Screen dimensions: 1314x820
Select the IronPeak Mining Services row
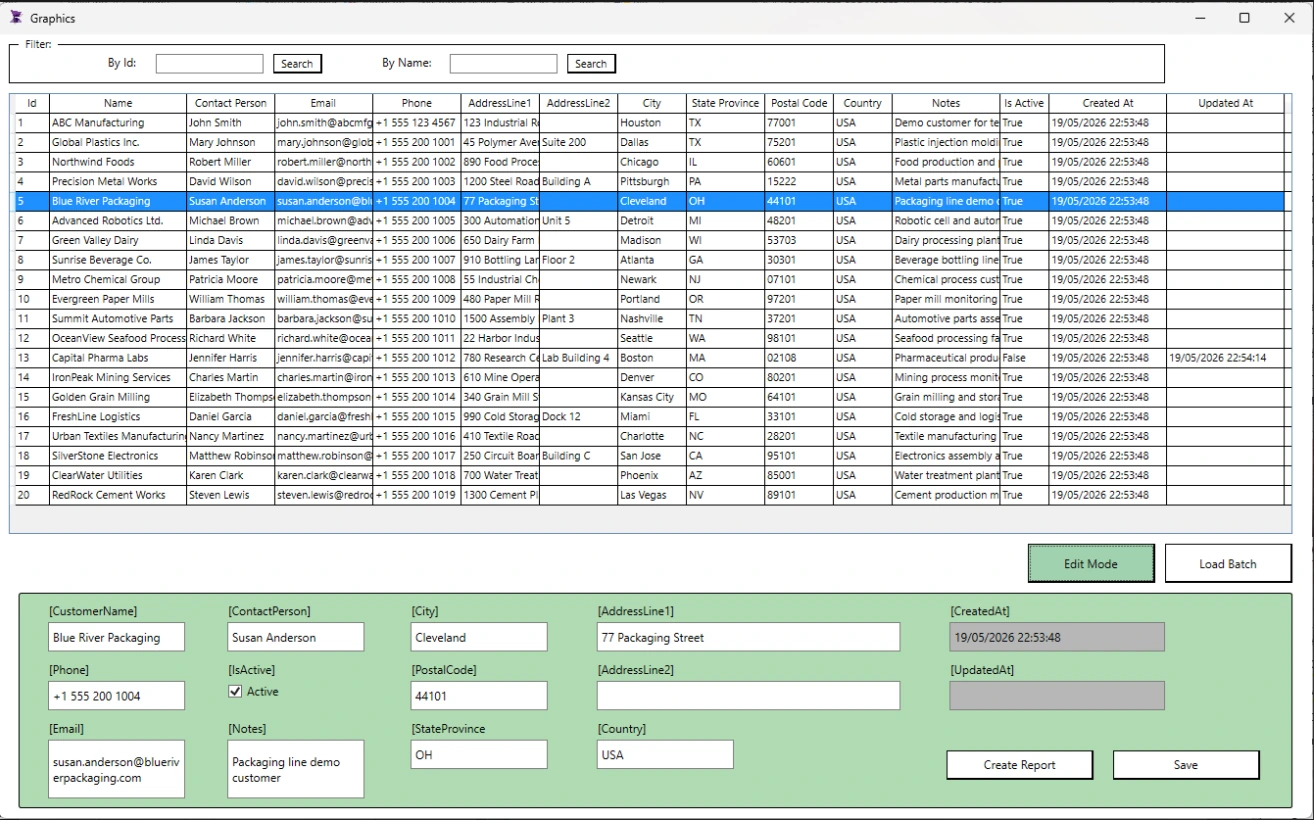coord(649,378)
